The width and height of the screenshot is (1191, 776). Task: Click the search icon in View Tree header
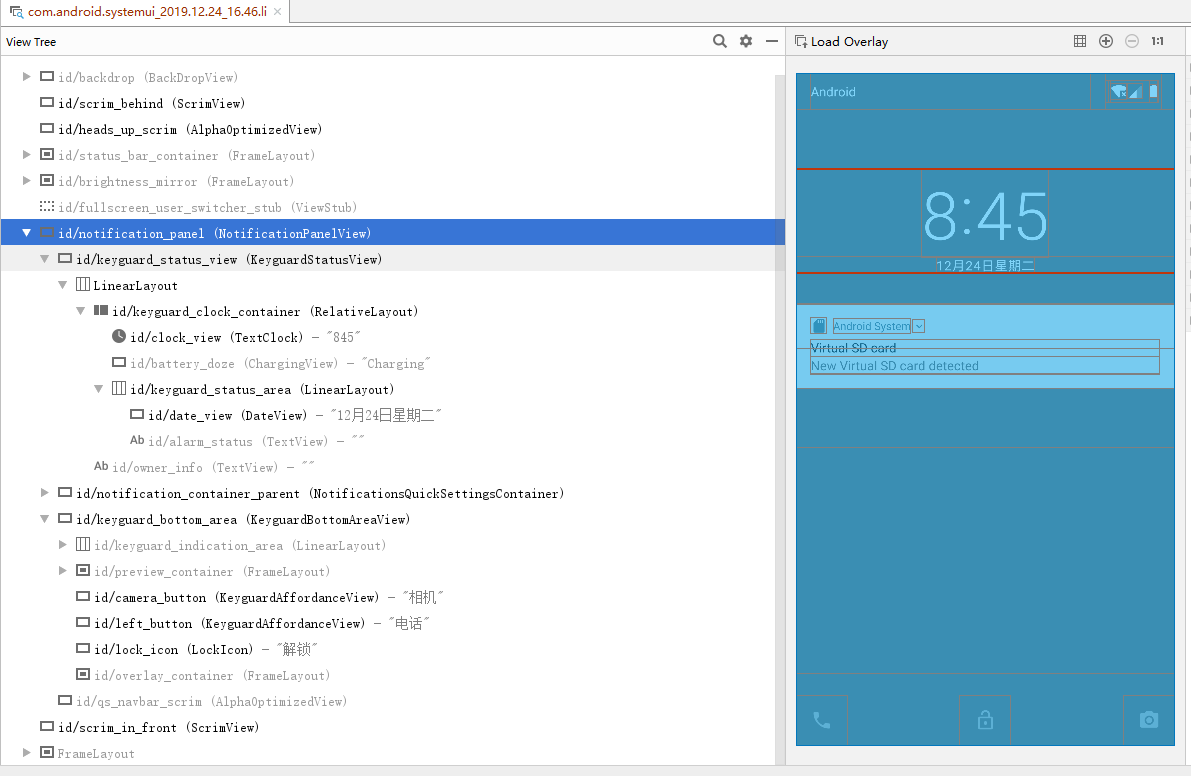point(719,41)
